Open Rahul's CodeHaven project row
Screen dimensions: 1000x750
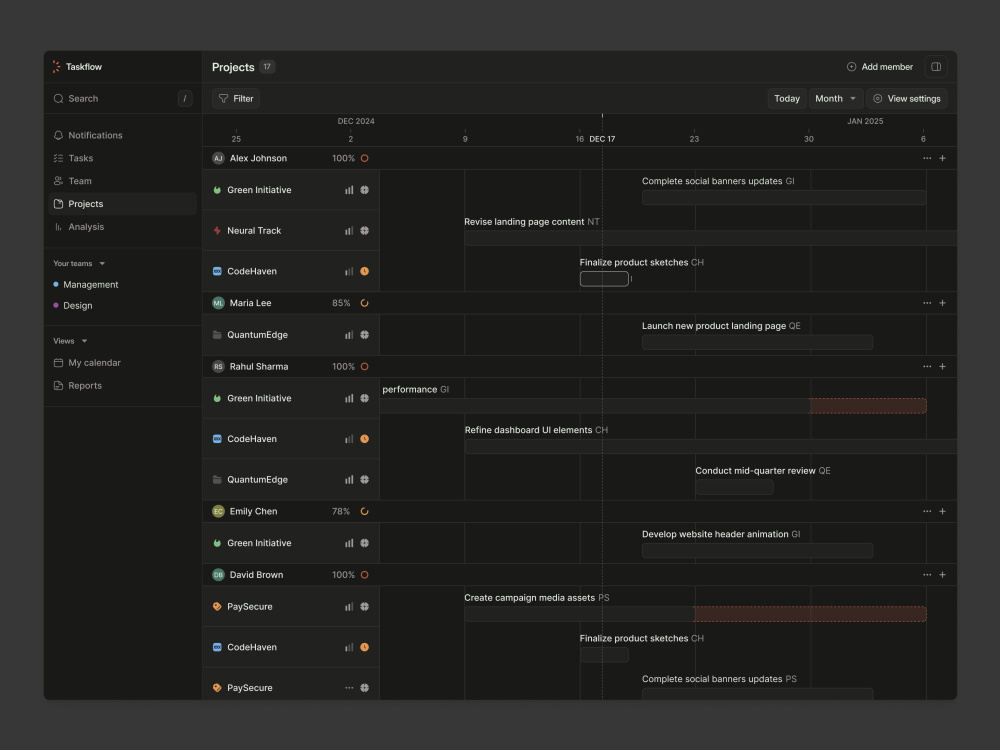pyautogui.click(x=291, y=439)
